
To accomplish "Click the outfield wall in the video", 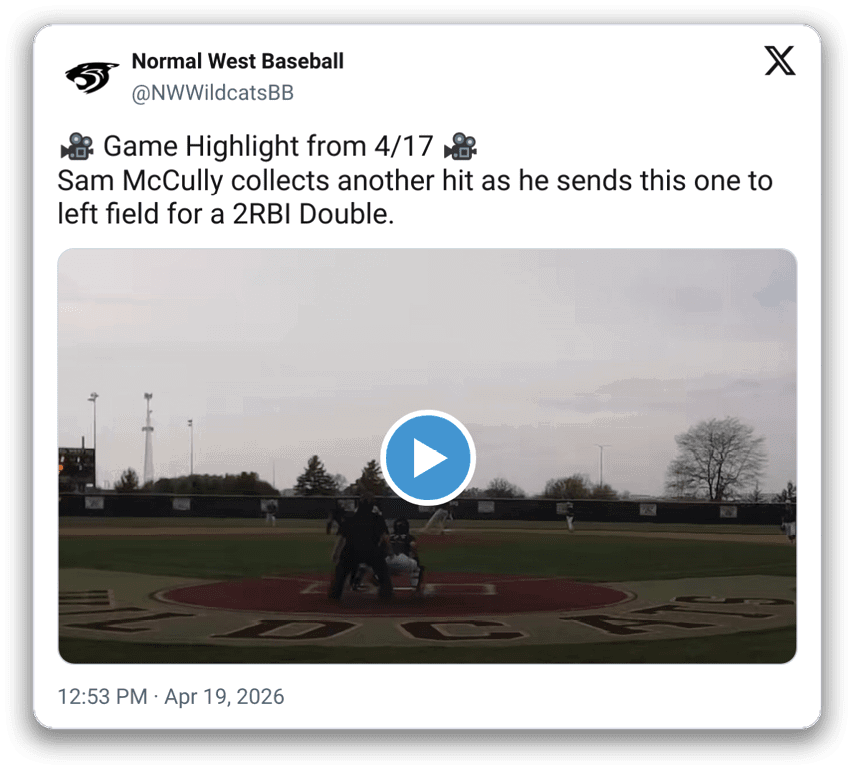I will tap(428, 508).
